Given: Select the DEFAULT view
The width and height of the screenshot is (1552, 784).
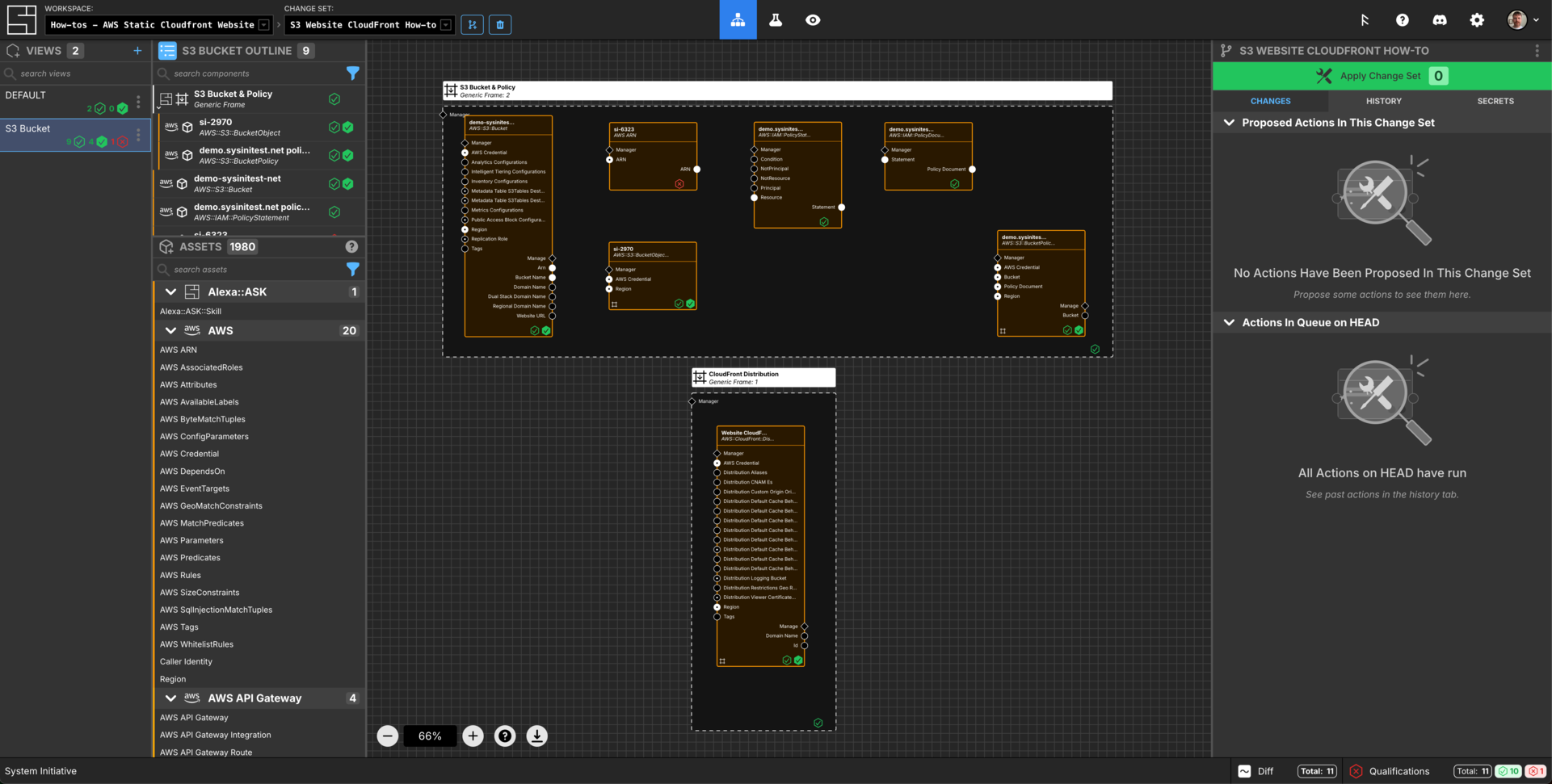Looking at the screenshot, I should [76, 102].
